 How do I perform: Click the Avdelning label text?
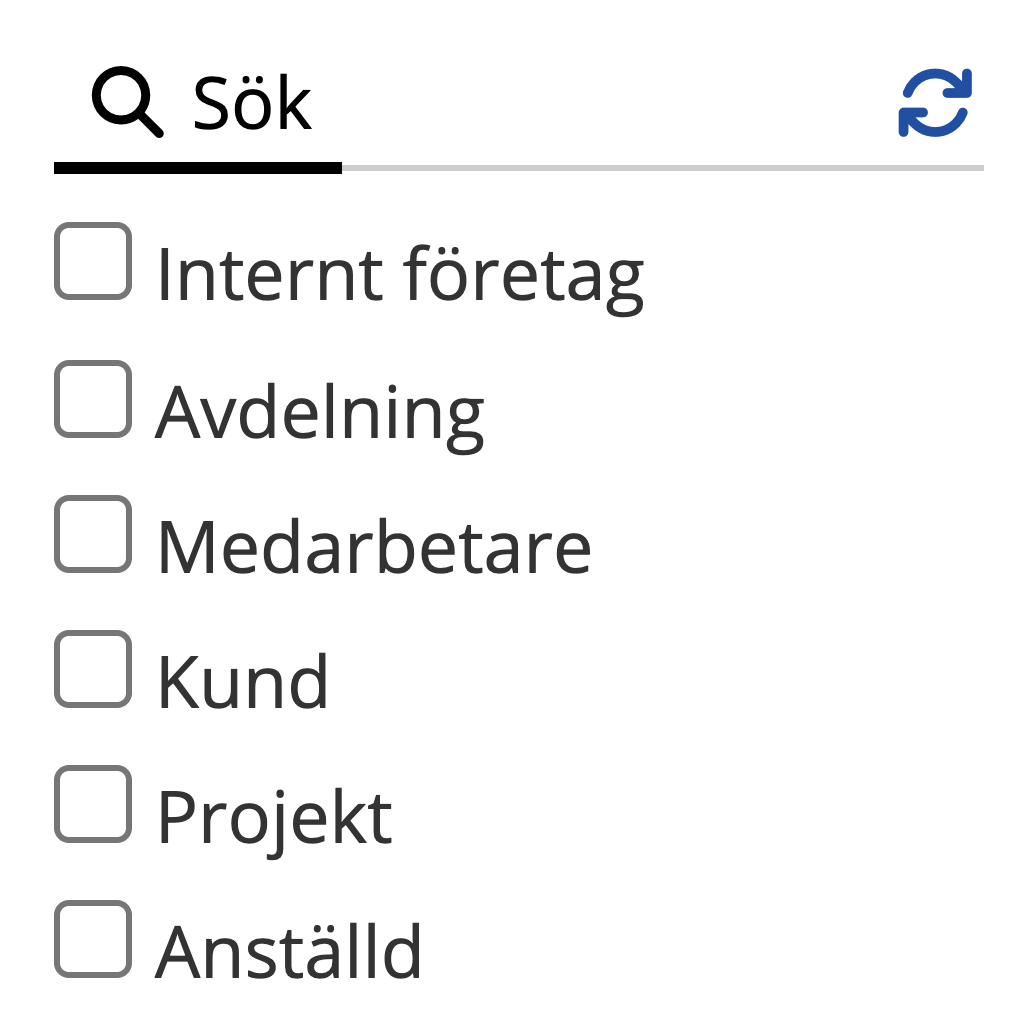pos(320,412)
